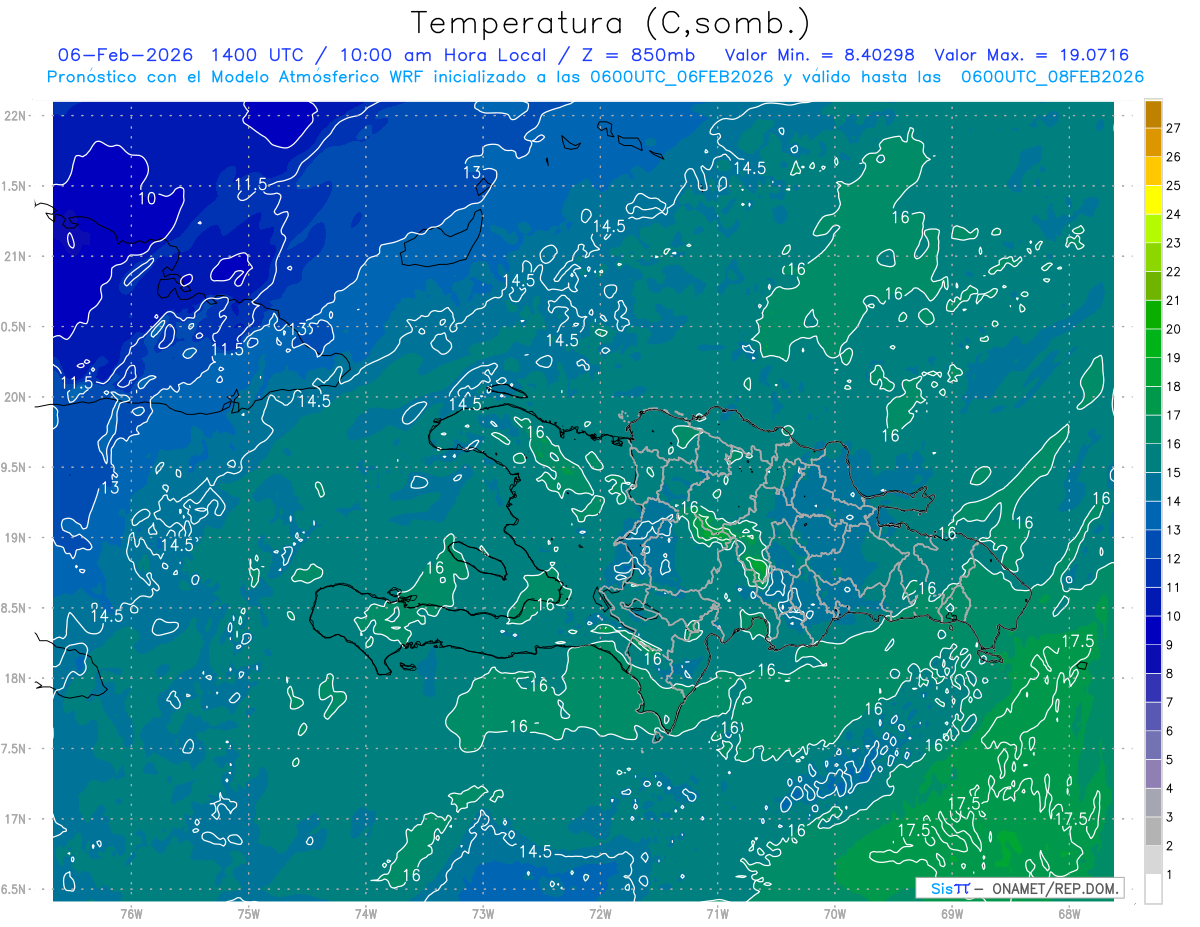Click "Valor Max. = 19.0716" text
Screen dimensions: 1200x927
tap(1031, 55)
